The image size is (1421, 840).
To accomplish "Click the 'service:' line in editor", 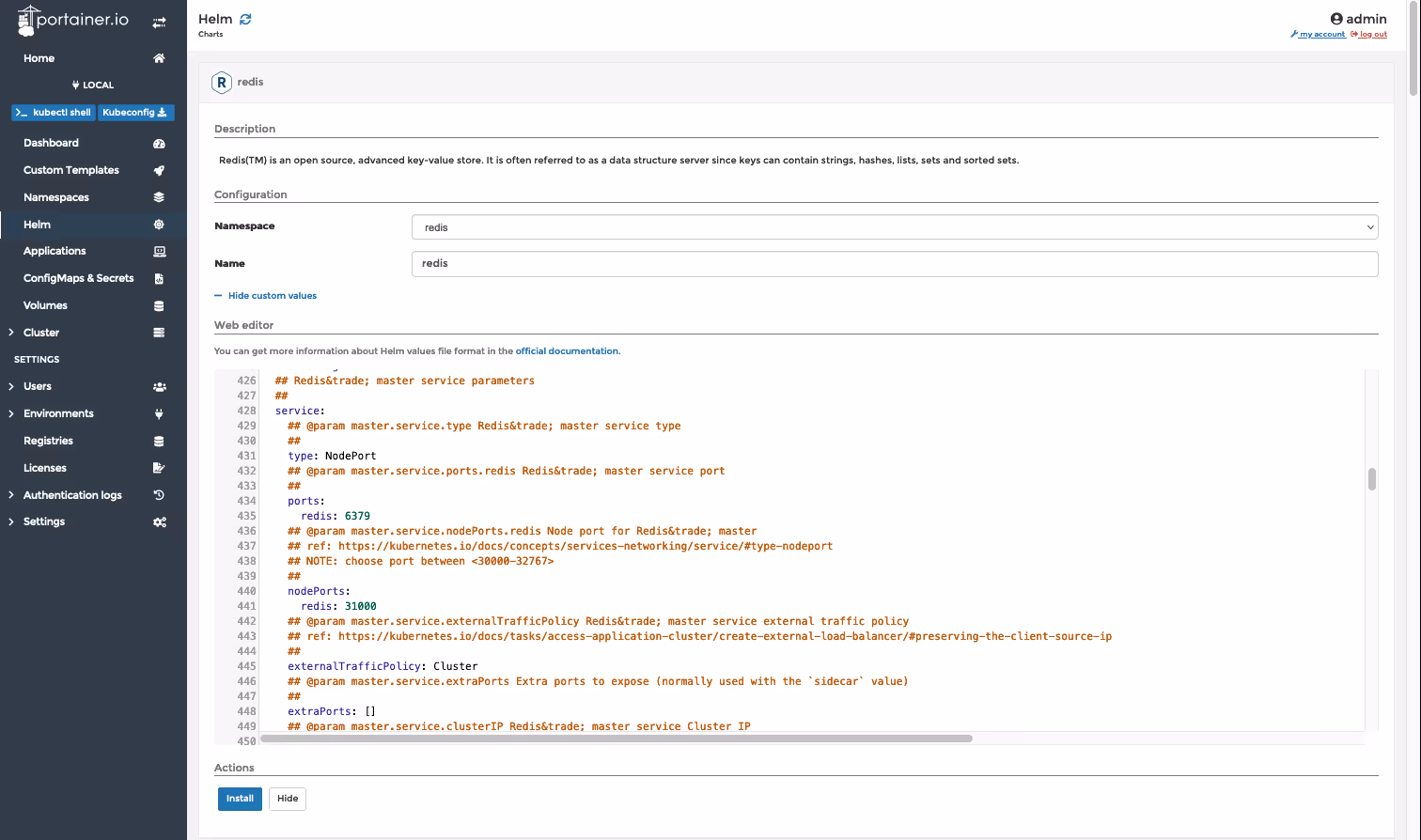I will tap(300, 411).
